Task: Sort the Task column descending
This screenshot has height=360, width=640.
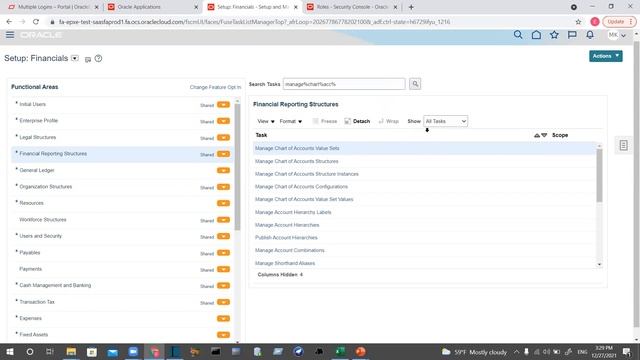Action: tap(544, 135)
